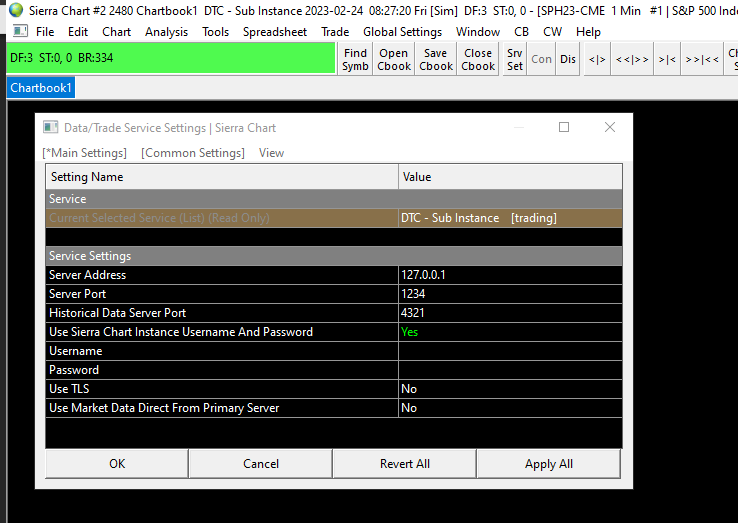The height and width of the screenshot is (523, 738).
Task: Open the Tools menu
Action: (x=216, y=32)
